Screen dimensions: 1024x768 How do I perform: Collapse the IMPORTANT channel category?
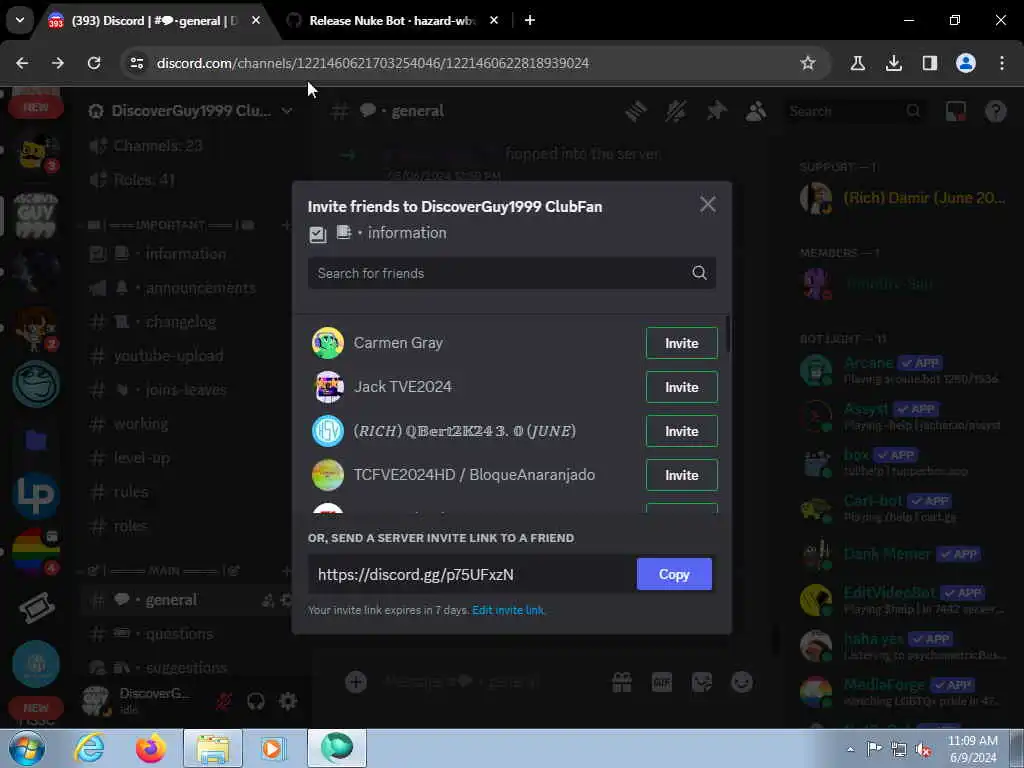171,225
